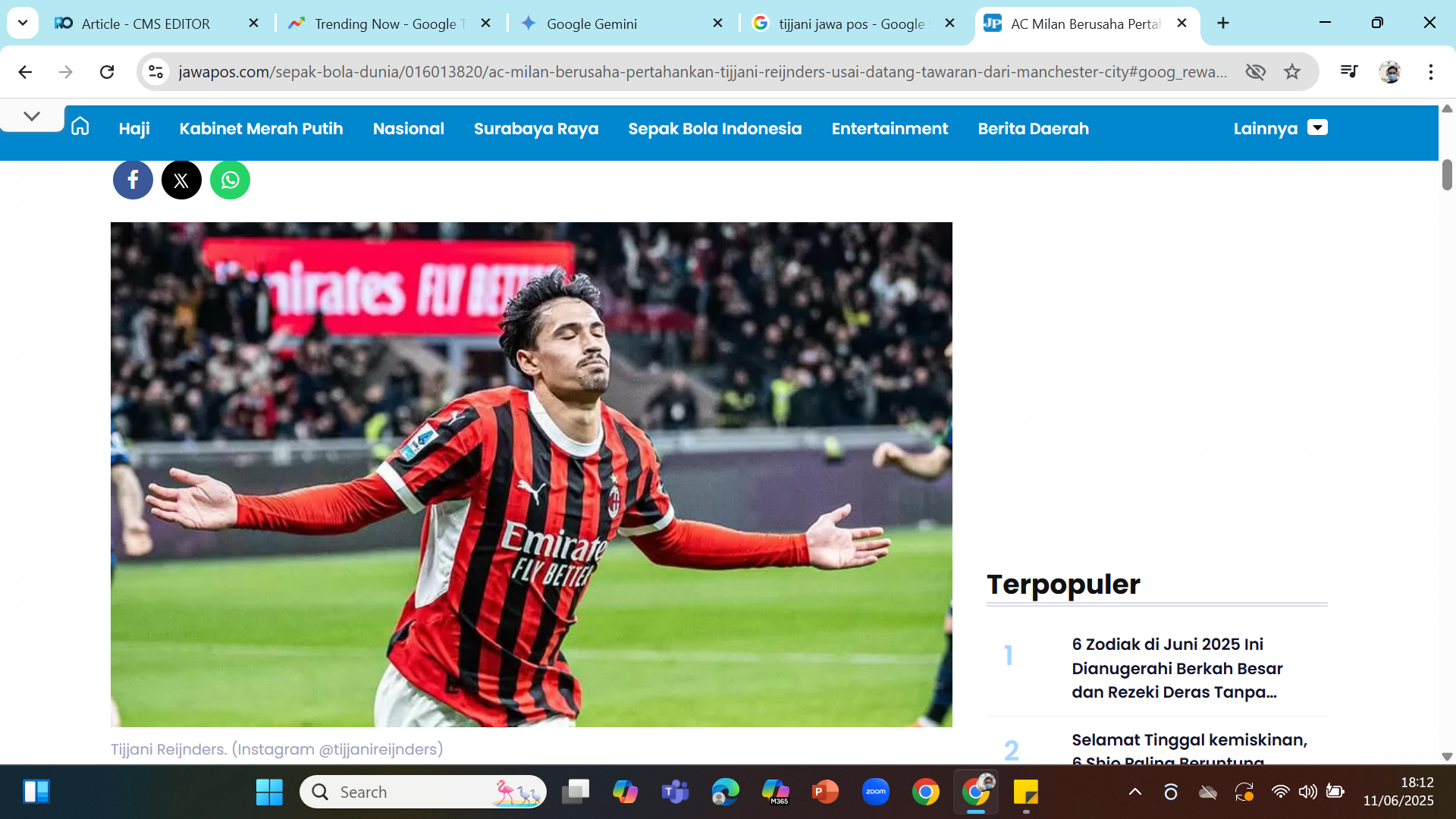Screen dimensions: 1456x819
Task: Open Kabinet Merah Putih section
Action: tap(261, 129)
